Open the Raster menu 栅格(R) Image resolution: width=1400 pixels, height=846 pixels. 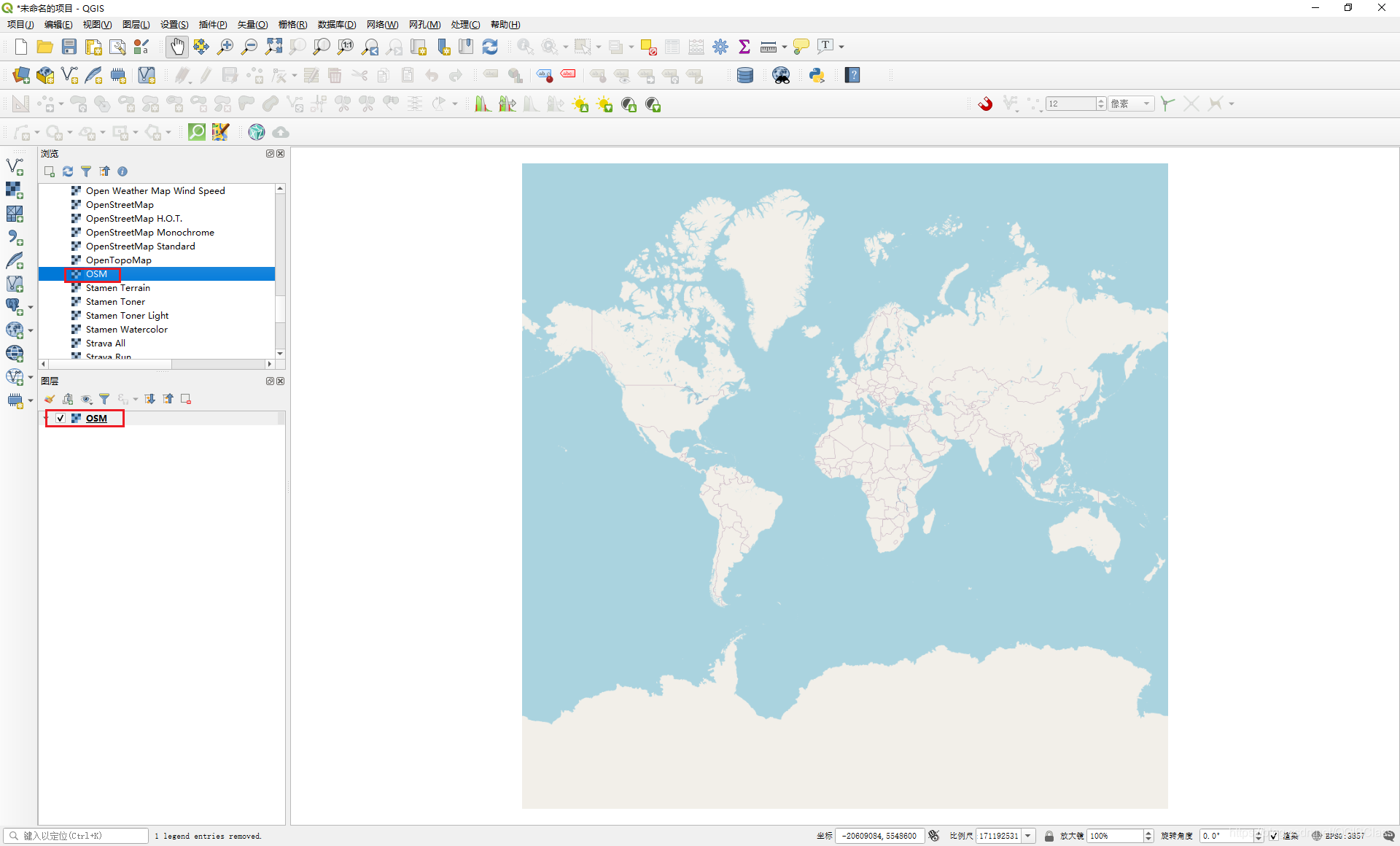pos(292,25)
